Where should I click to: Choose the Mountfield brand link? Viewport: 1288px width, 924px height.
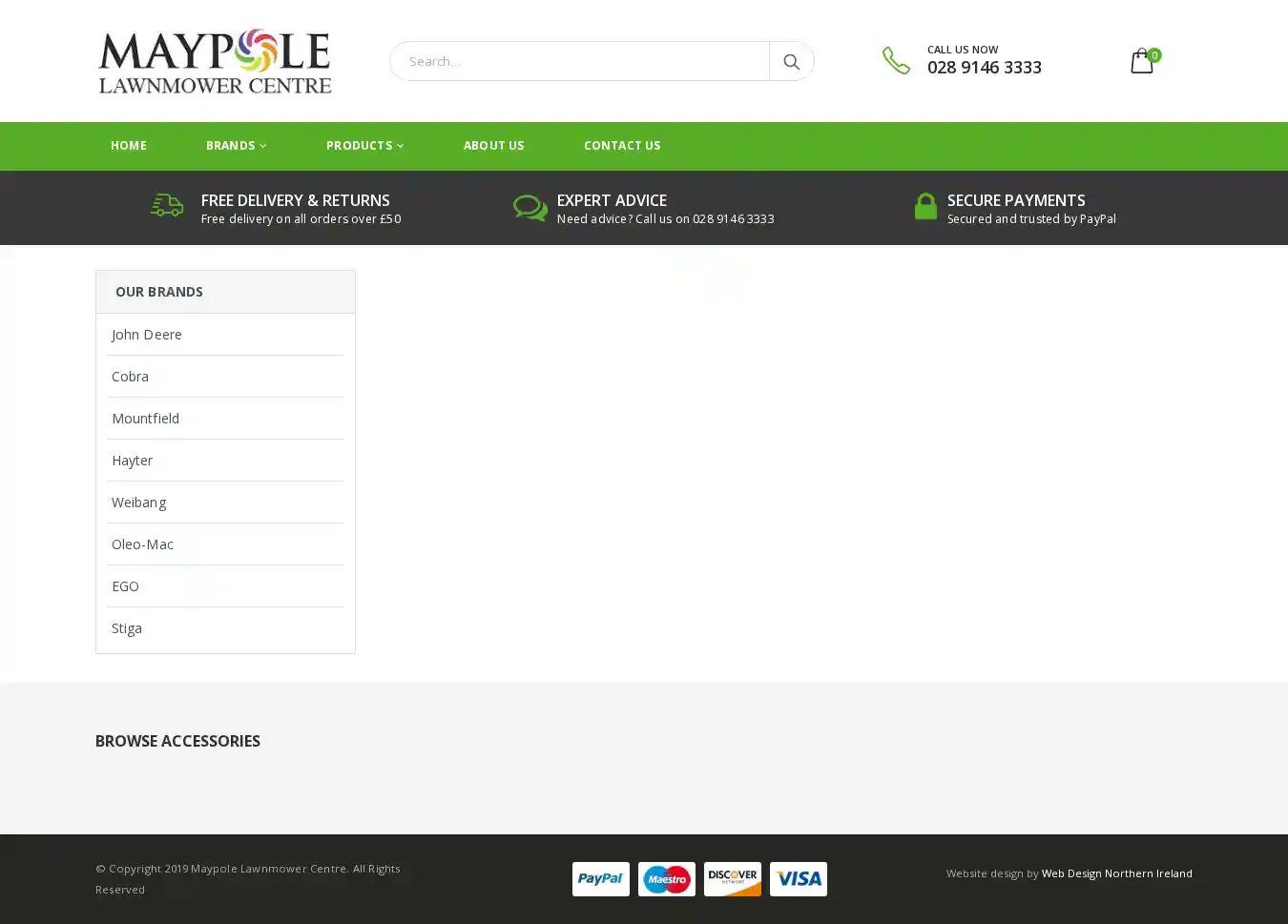pyautogui.click(x=145, y=419)
